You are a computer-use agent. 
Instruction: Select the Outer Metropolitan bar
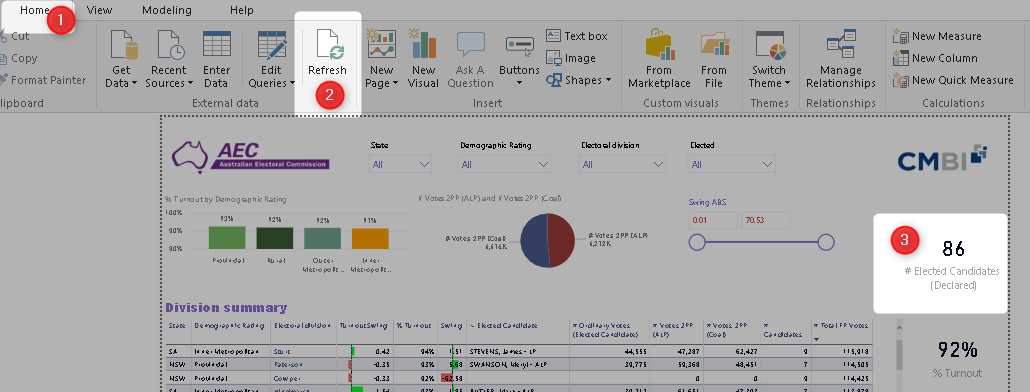(323, 238)
